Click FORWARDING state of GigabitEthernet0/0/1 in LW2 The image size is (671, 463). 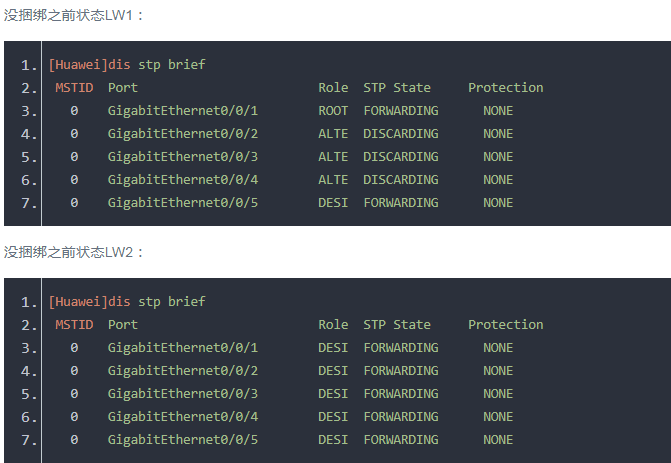400,348
